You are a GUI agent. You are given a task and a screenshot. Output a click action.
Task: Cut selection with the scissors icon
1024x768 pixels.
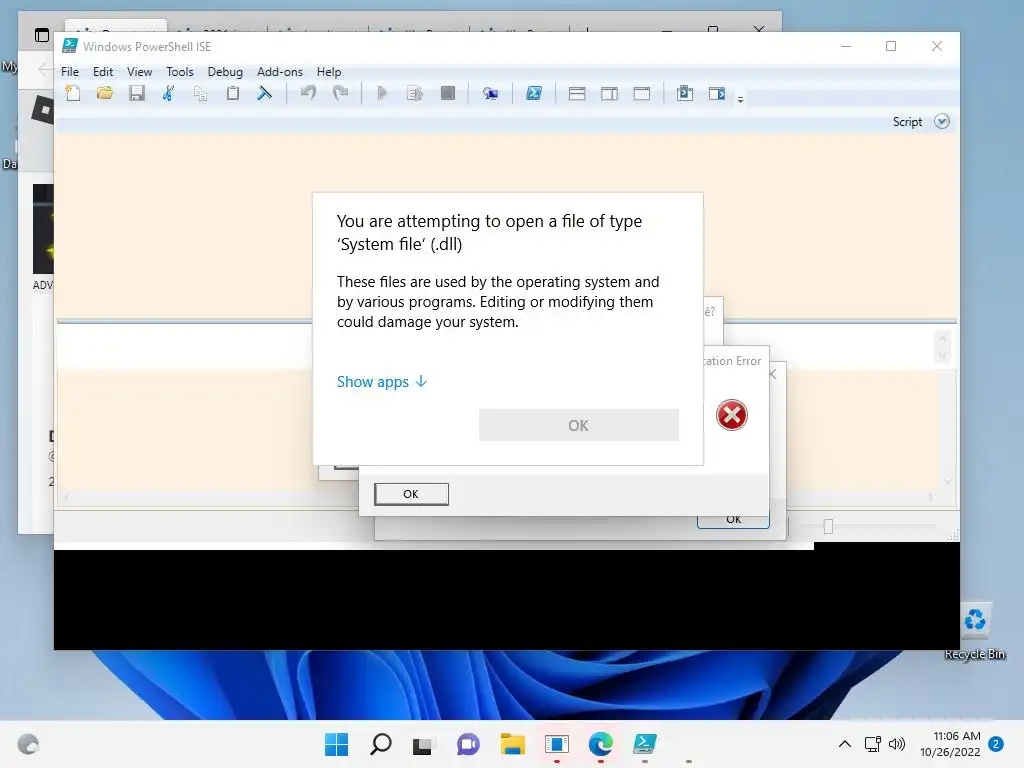tap(168, 93)
